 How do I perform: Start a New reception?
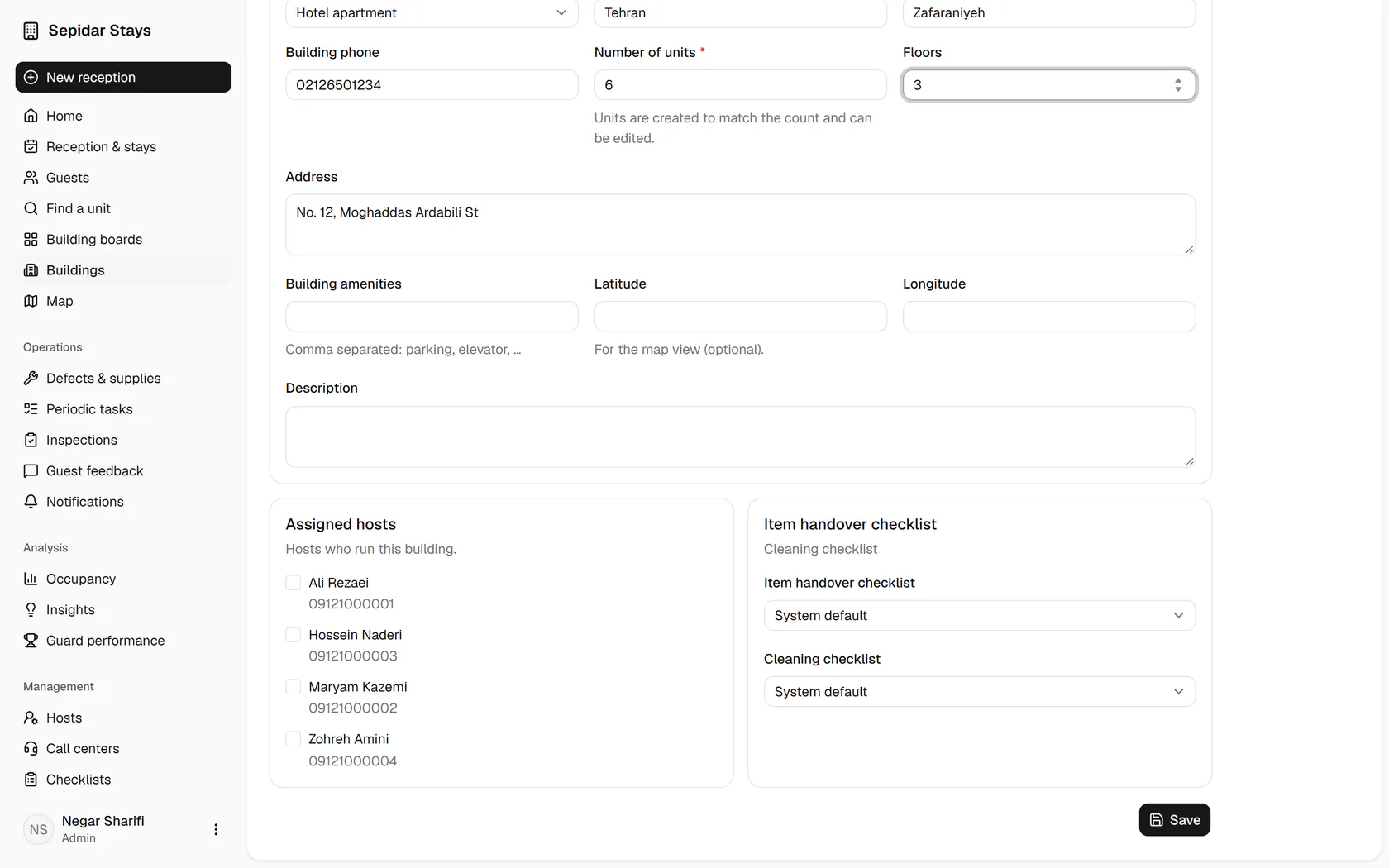point(123,77)
